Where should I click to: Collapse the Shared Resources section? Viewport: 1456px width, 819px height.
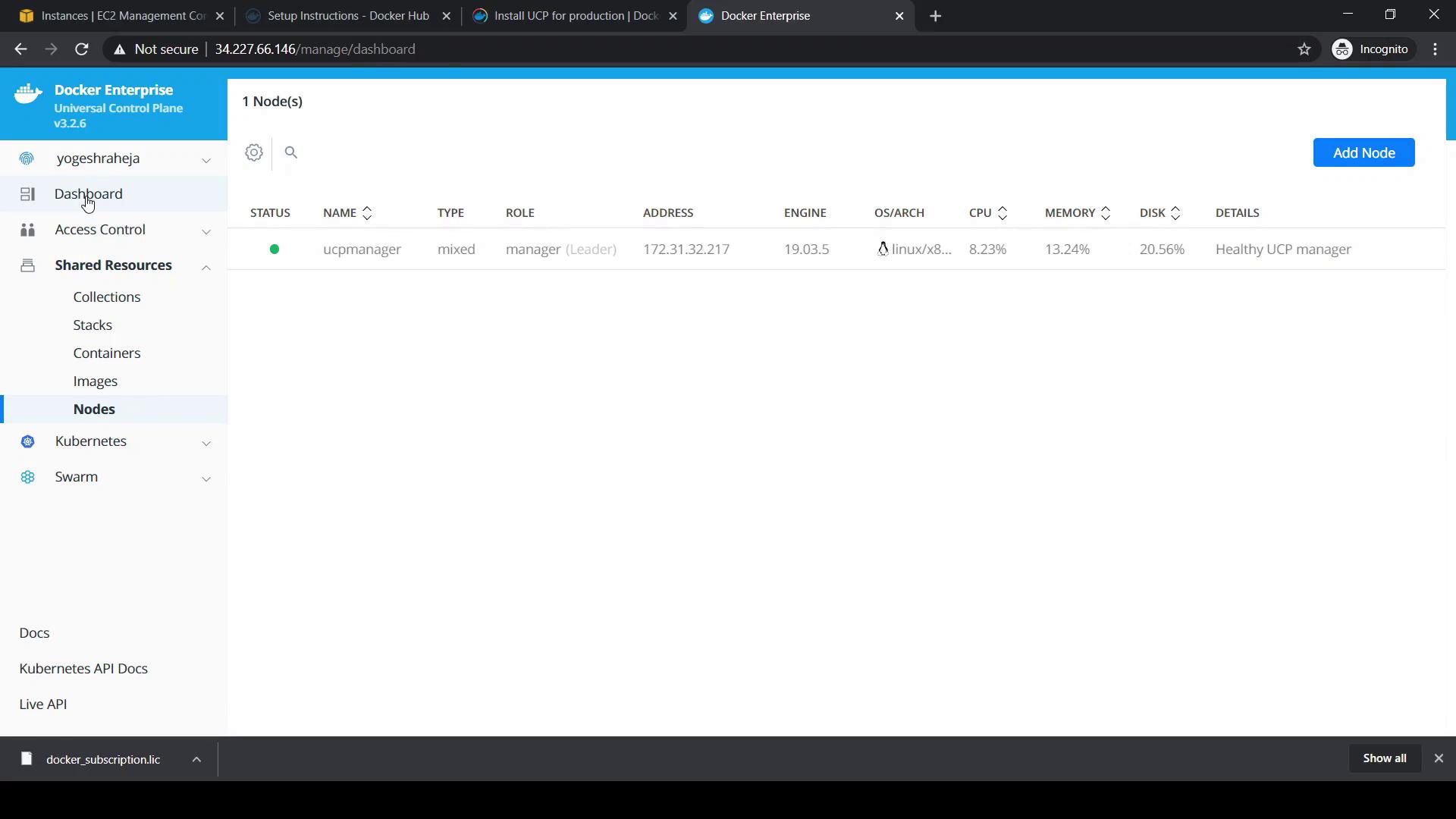[206, 266]
